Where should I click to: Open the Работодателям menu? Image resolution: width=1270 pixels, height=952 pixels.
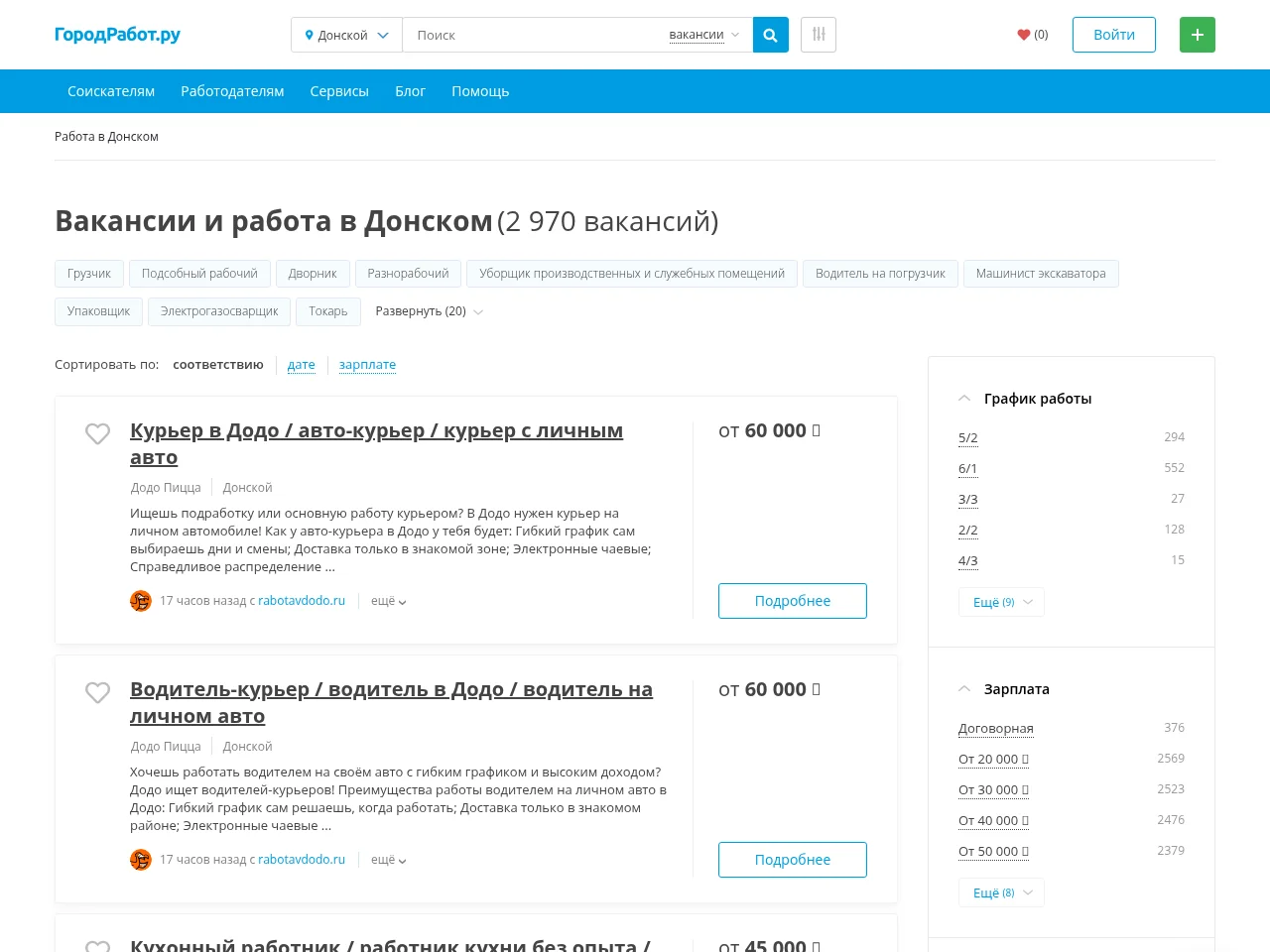click(x=232, y=91)
